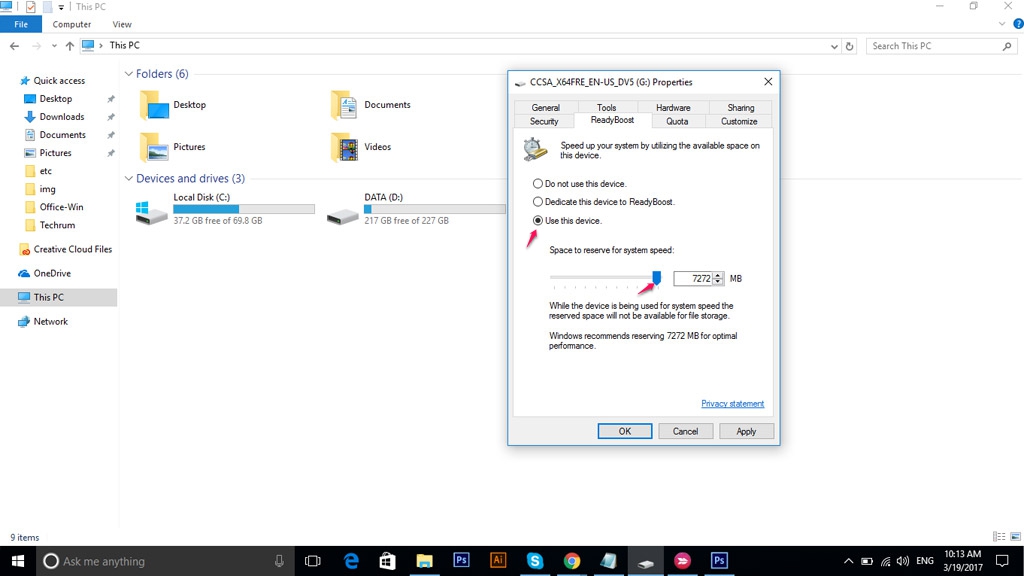Open Google Chrome from the taskbar
This screenshot has width=1024, height=576.
coord(571,561)
